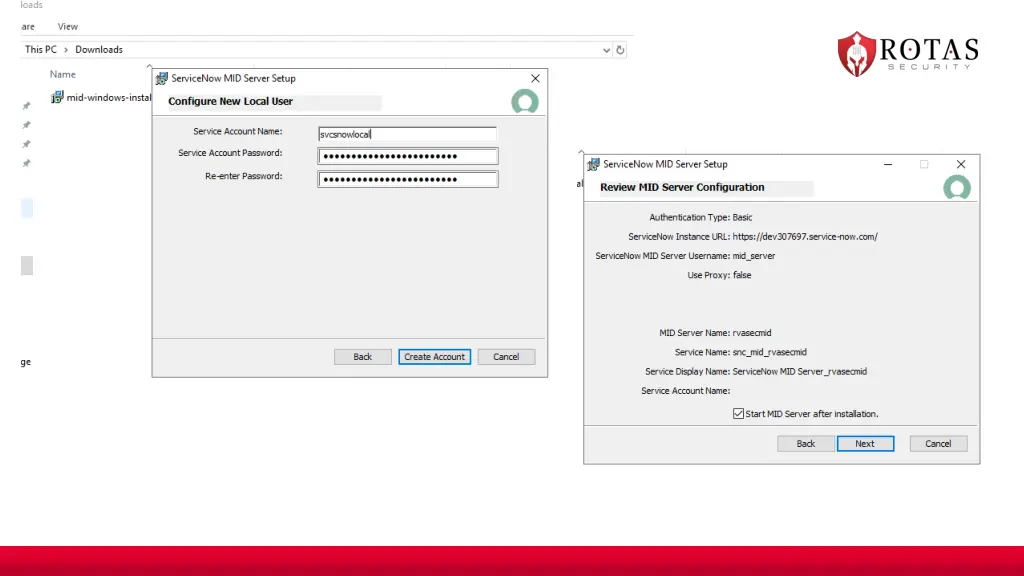
Task: Click Authentication Type Basic value
Action: click(742, 217)
